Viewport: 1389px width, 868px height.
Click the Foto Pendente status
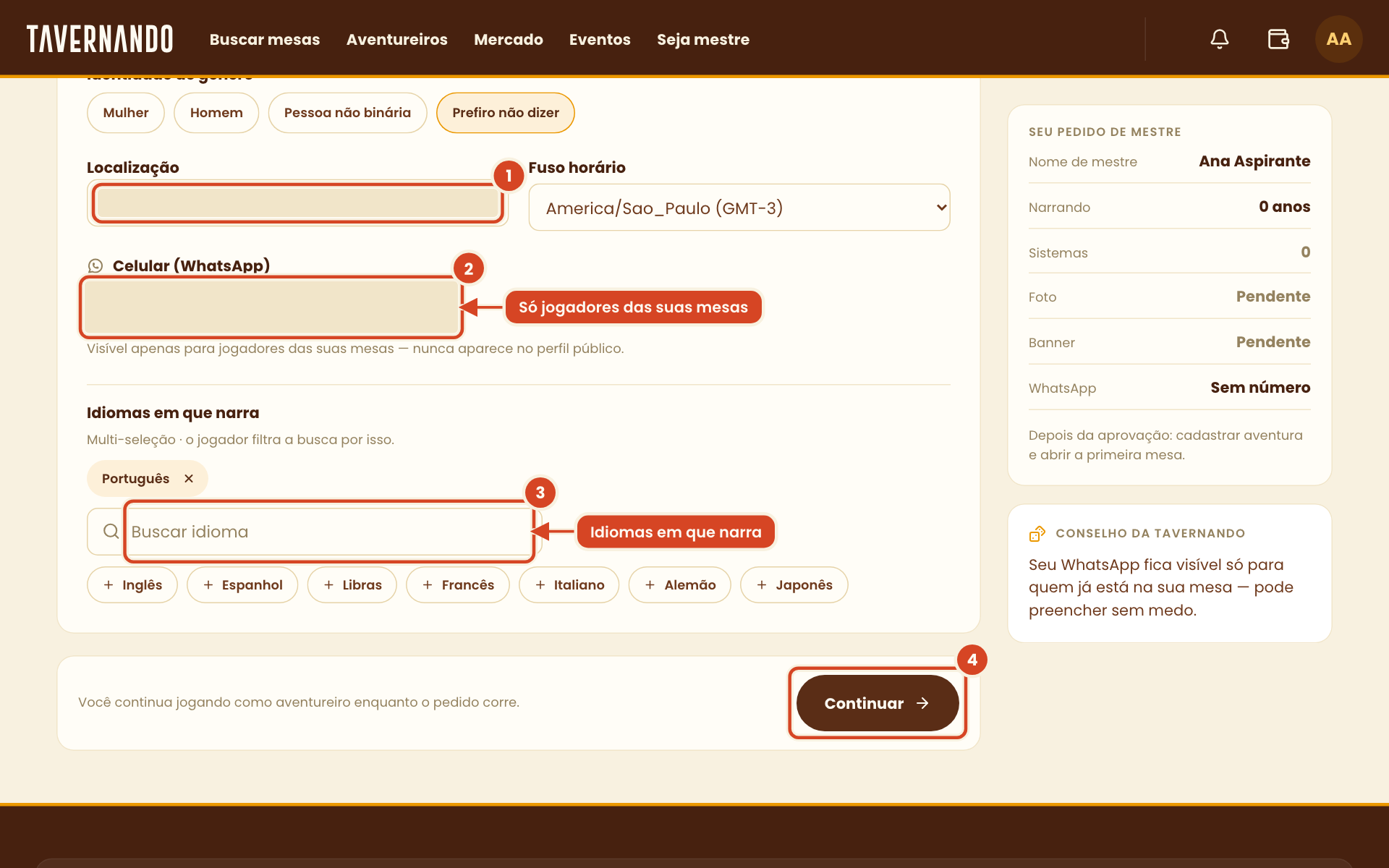[x=1273, y=297]
